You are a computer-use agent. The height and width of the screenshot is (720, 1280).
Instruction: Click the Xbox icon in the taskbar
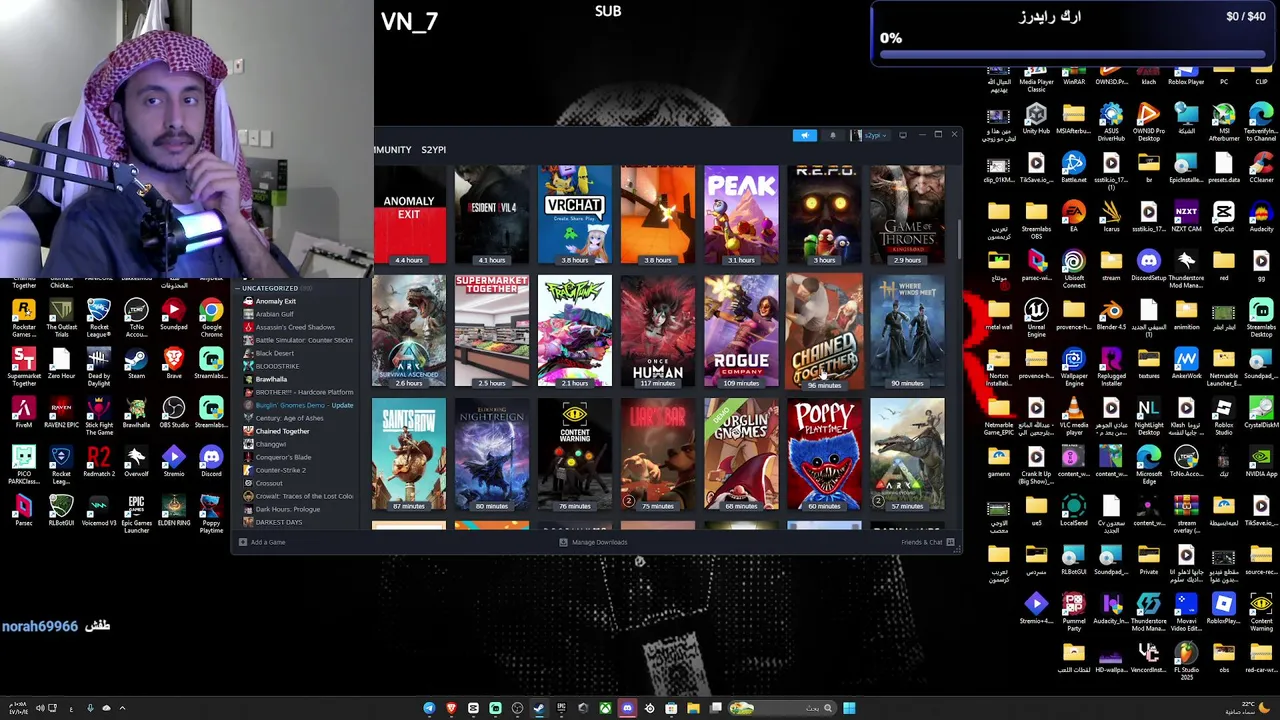(605, 708)
